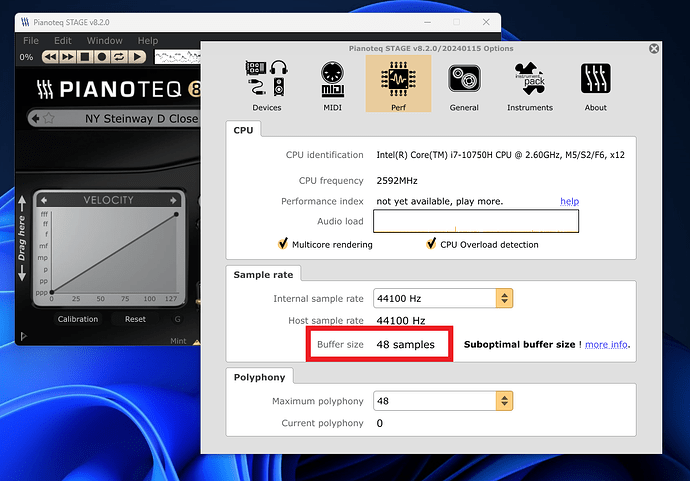
Task: Open the MIDI options tab
Action: coord(332,84)
